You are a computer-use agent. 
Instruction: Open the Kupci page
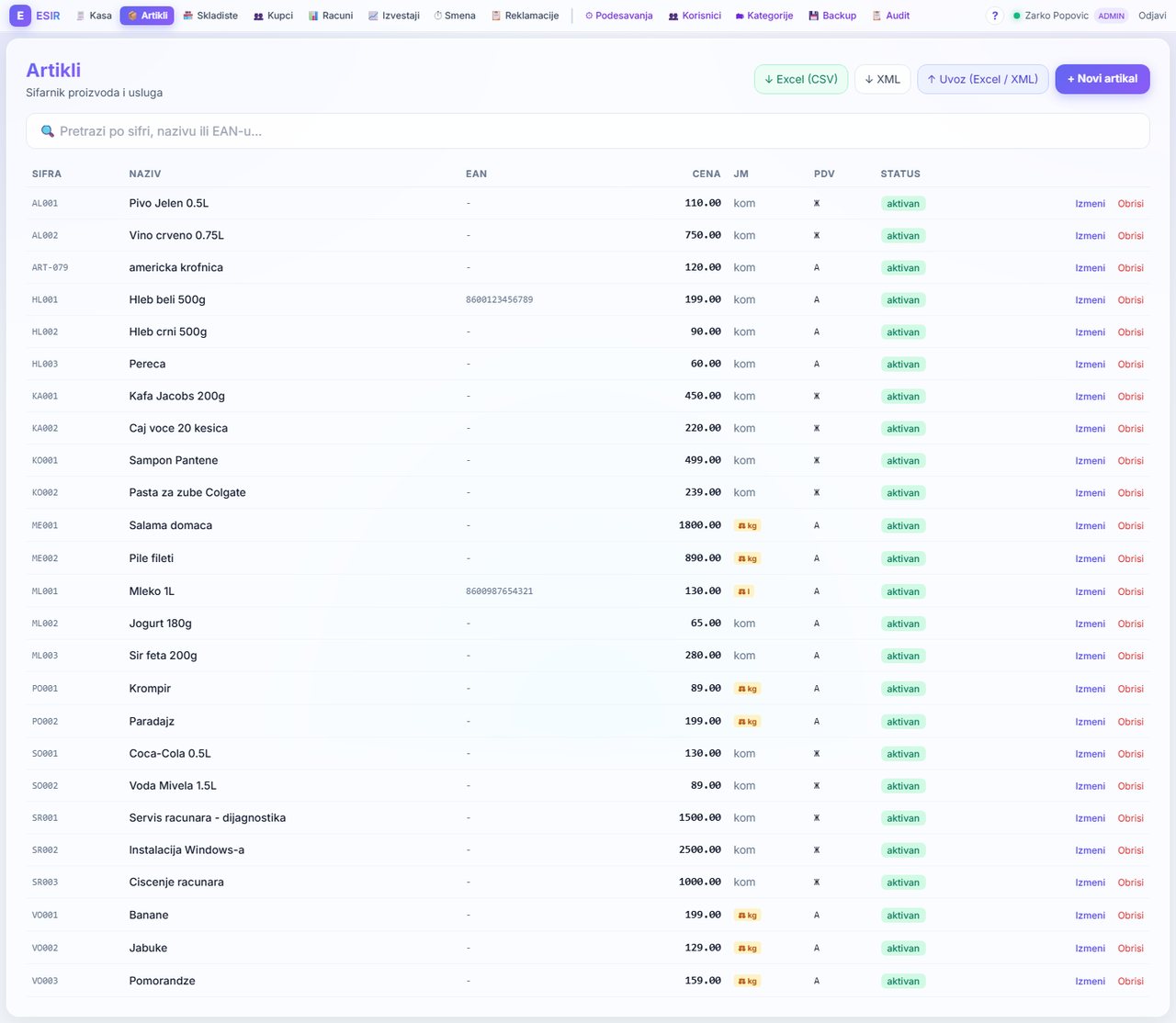point(273,16)
